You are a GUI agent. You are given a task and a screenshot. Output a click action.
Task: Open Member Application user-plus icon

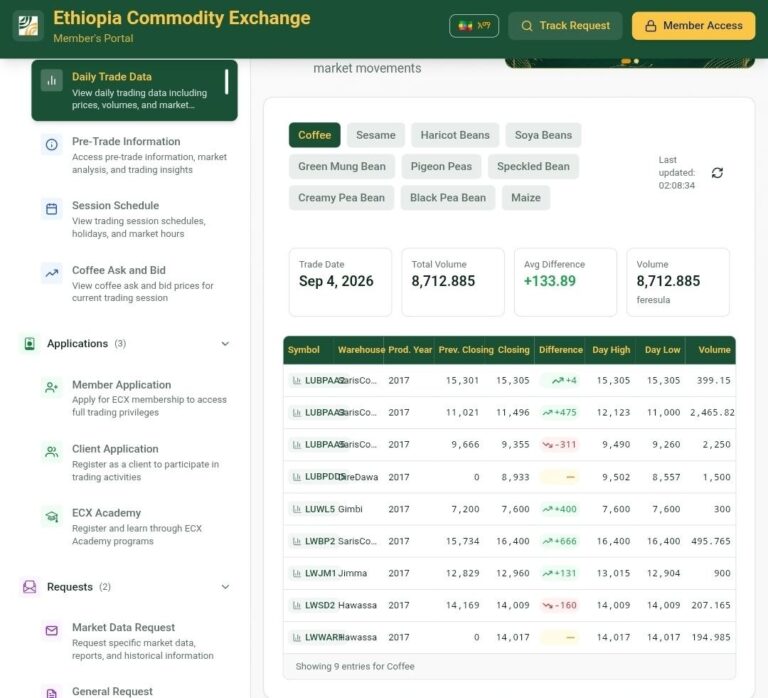point(51,388)
